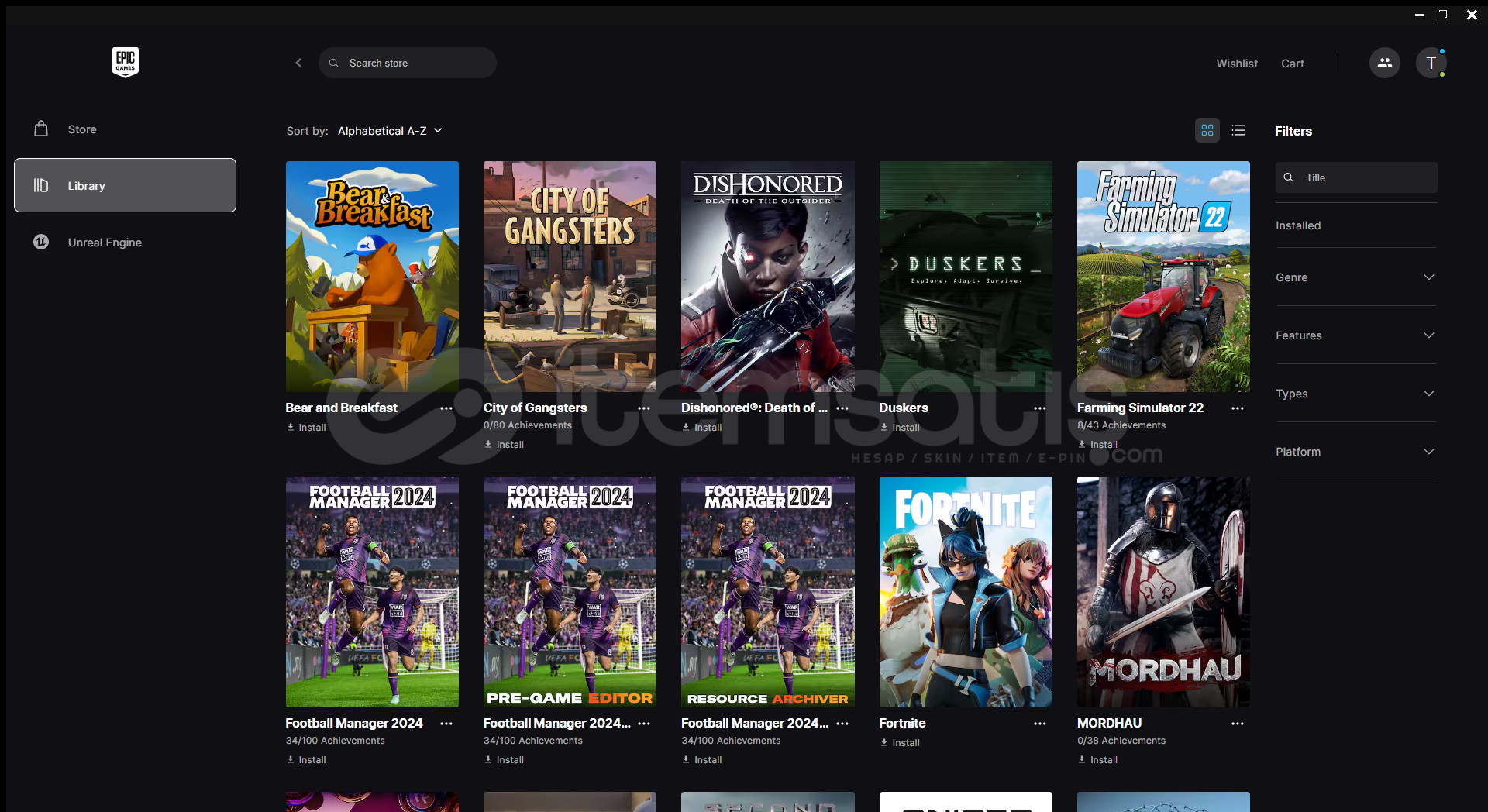This screenshot has height=812, width=1488.
Task: Install Dishonored: Death of the Outsider
Action: pyautogui.click(x=702, y=428)
